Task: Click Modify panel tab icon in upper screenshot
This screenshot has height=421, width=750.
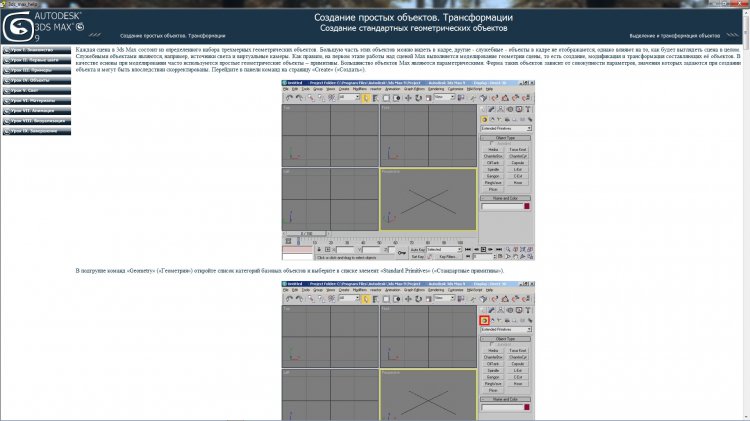Action: [492, 110]
